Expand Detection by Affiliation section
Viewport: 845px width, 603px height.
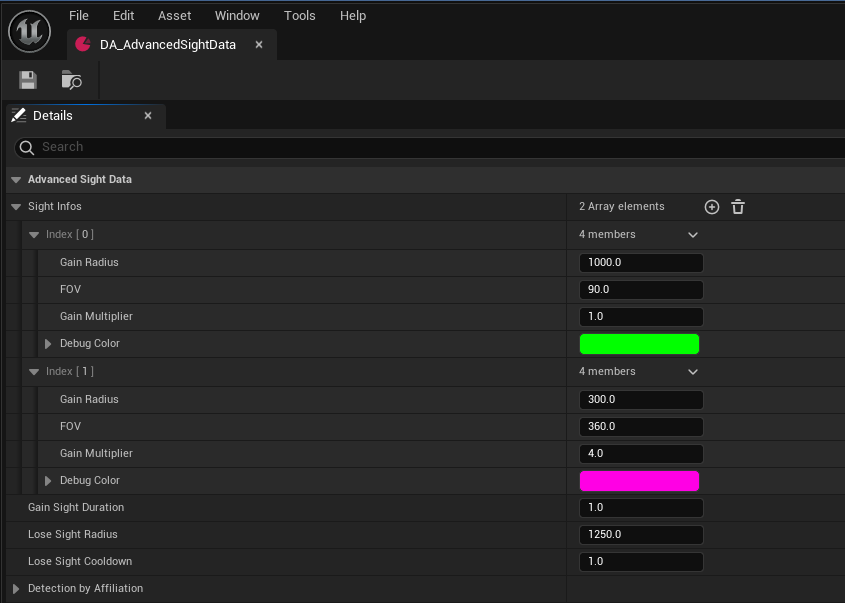coord(16,588)
